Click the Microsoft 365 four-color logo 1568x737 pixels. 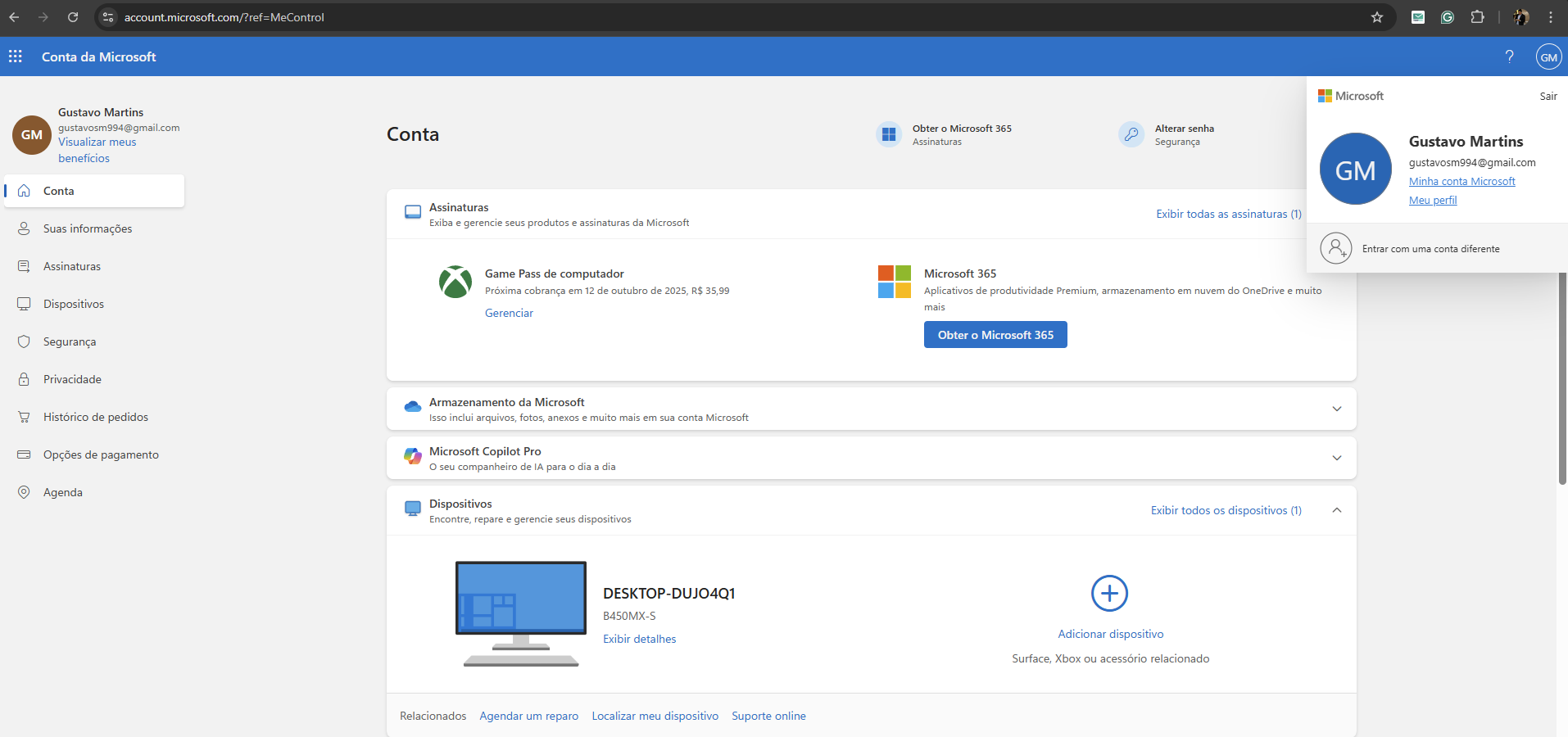tap(895, 282)
